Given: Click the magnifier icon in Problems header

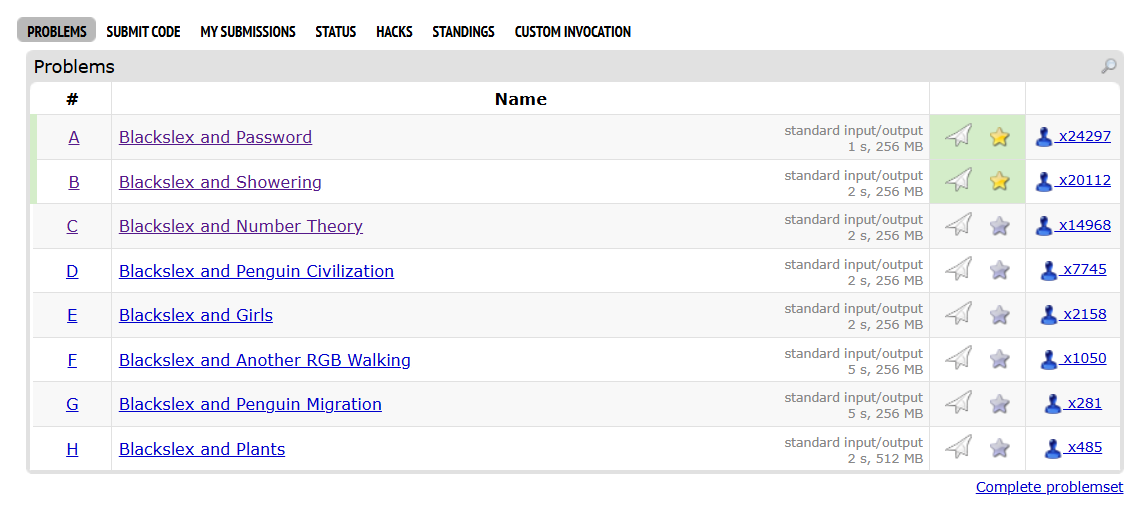Looking at the screenshot, I should click(x=1108, y=67).
